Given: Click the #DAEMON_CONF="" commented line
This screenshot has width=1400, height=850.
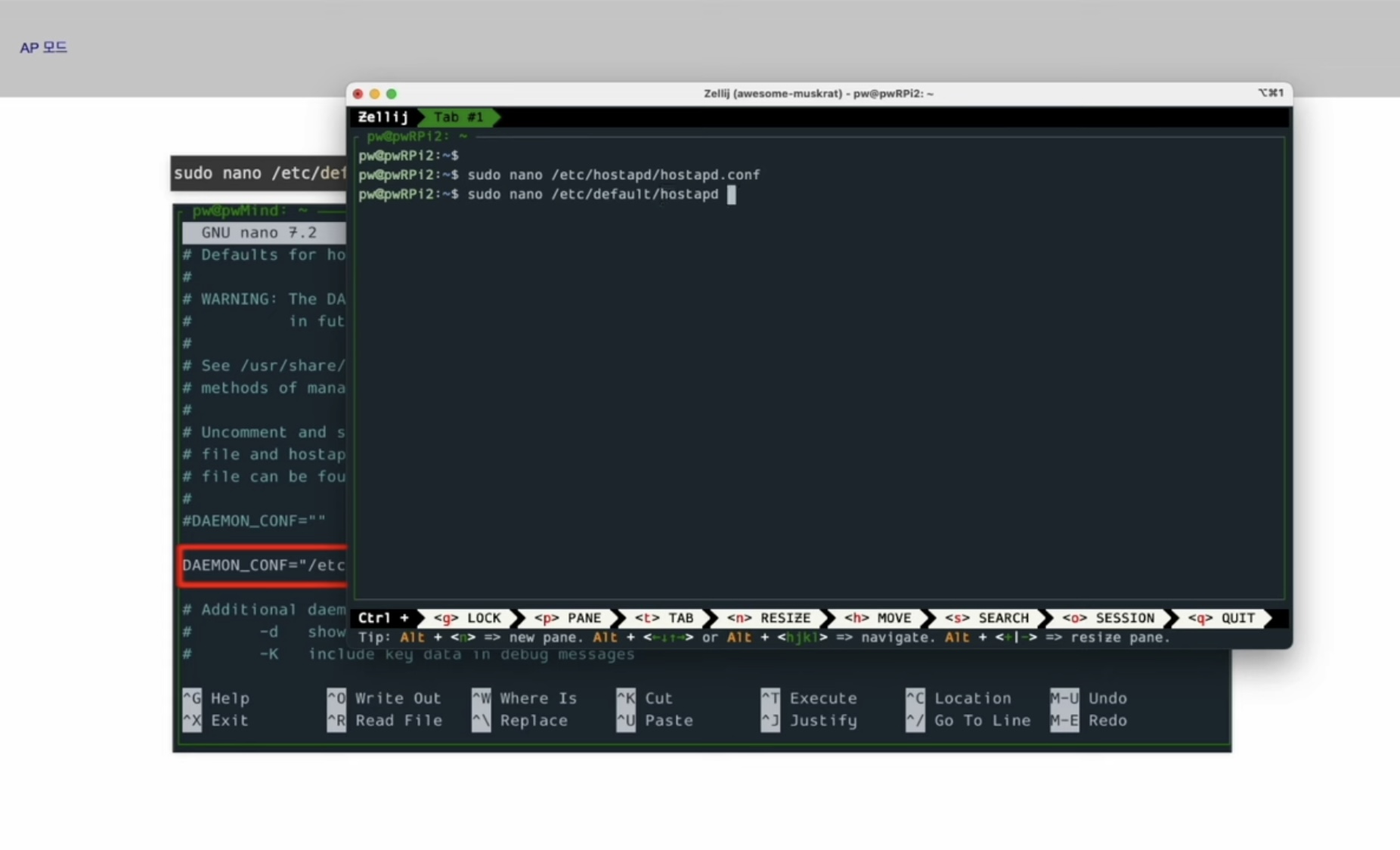Looking at the screenshot, I should 254,521.
